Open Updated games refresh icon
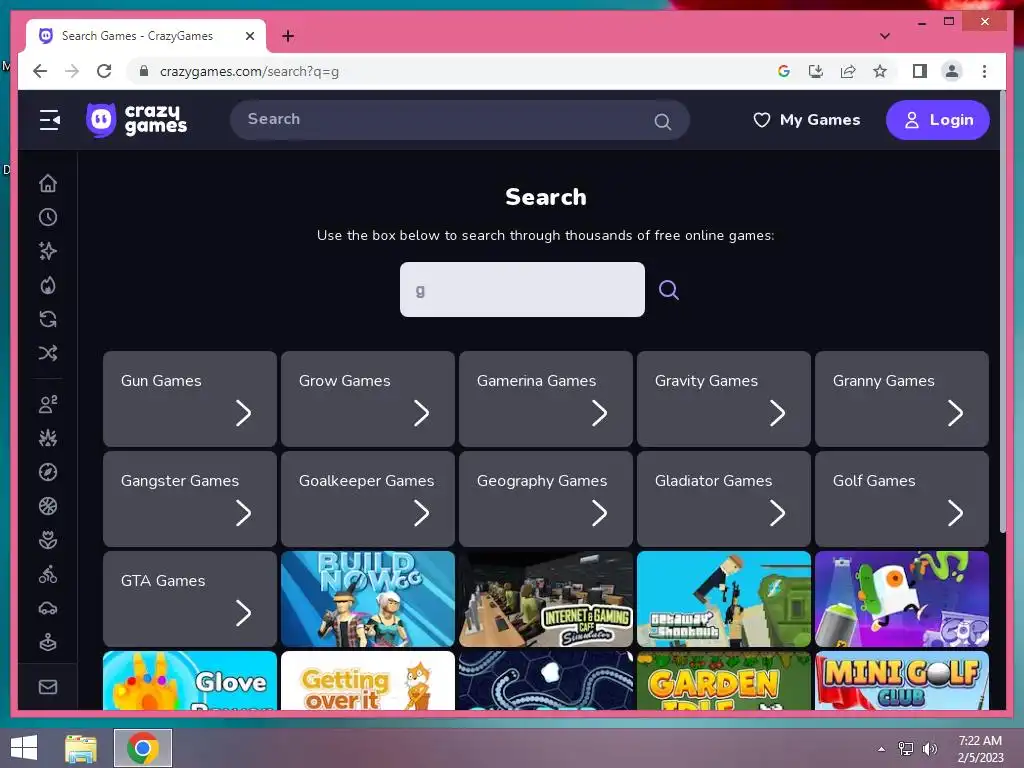The image size is (1024, 768). pos(48,319)
